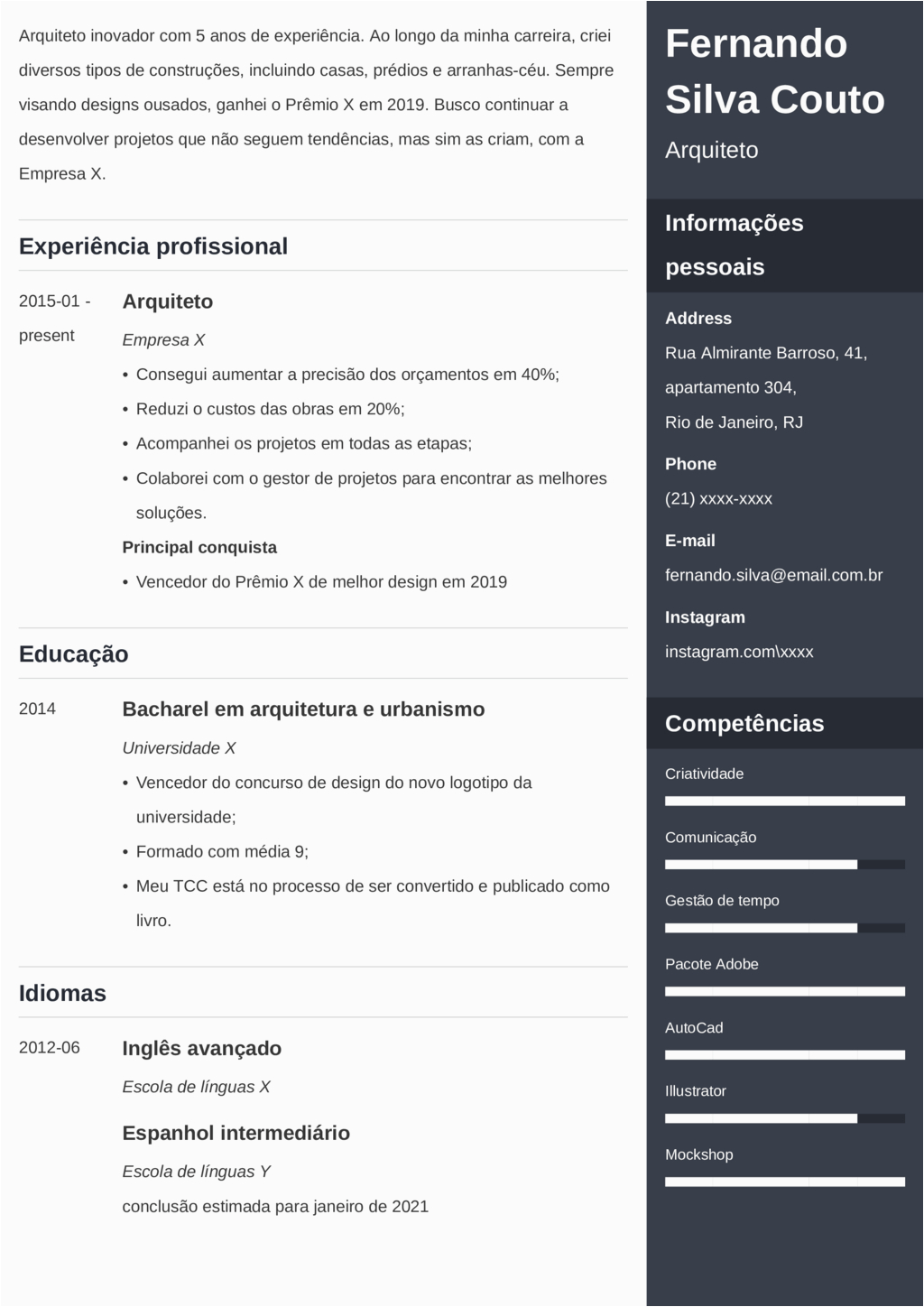This screenshot has height=1307, width=924.
Task: Click the Illustrator skill level bar
Action: (784, 1118)
